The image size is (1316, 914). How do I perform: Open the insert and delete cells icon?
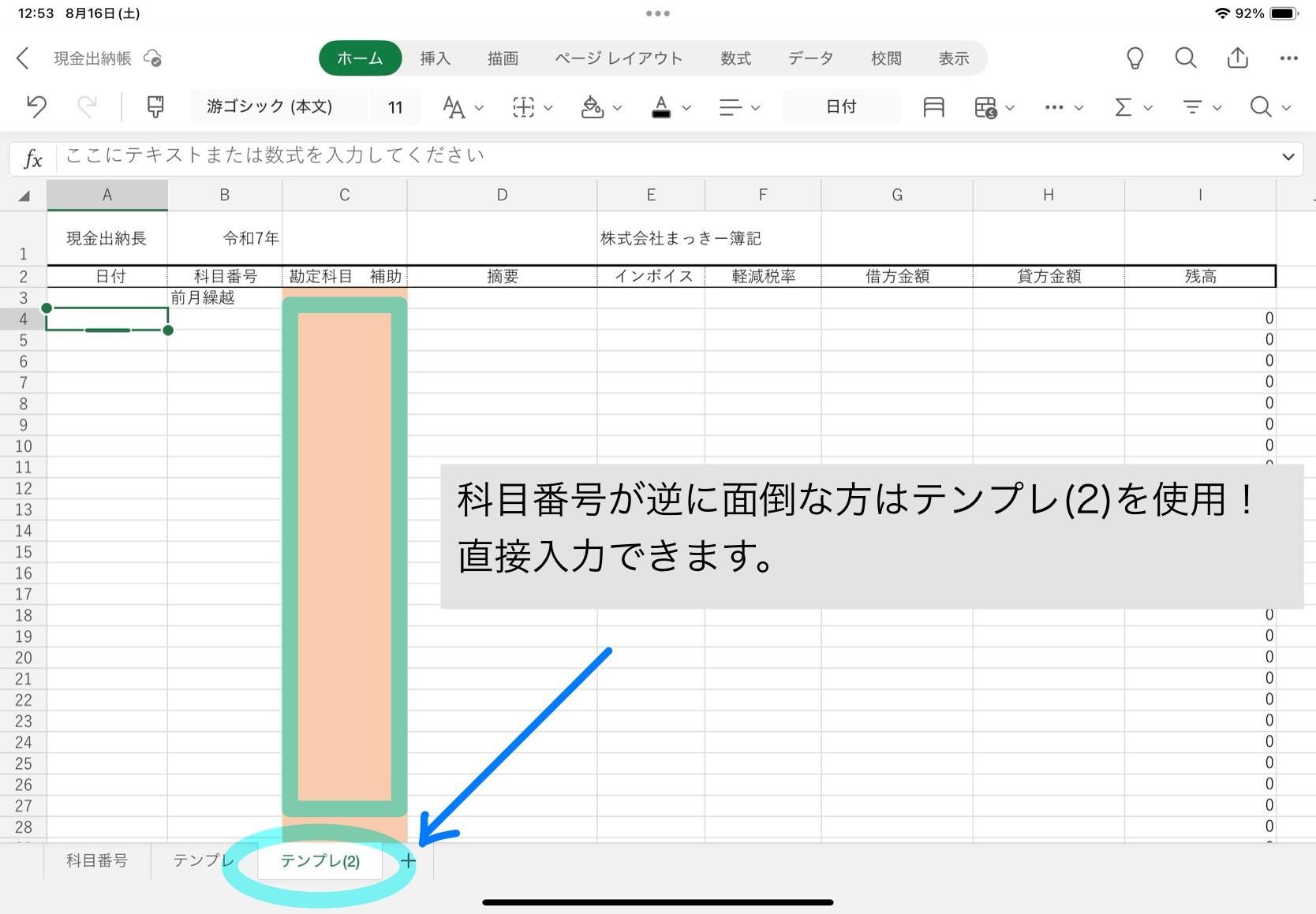[x=985, y=107]
